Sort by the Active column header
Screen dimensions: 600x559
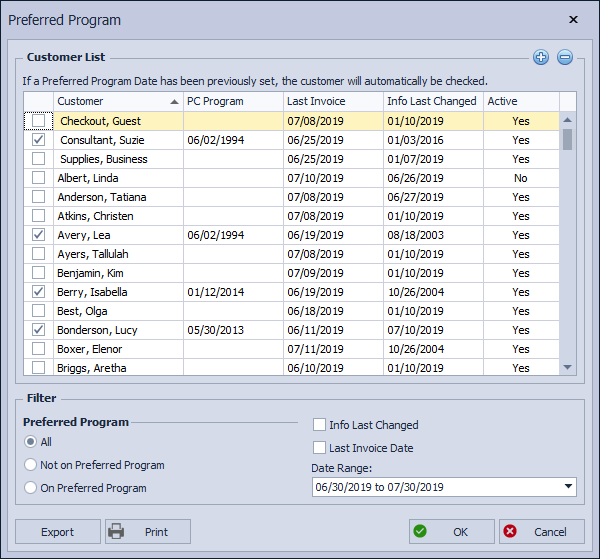coord(522,101)
